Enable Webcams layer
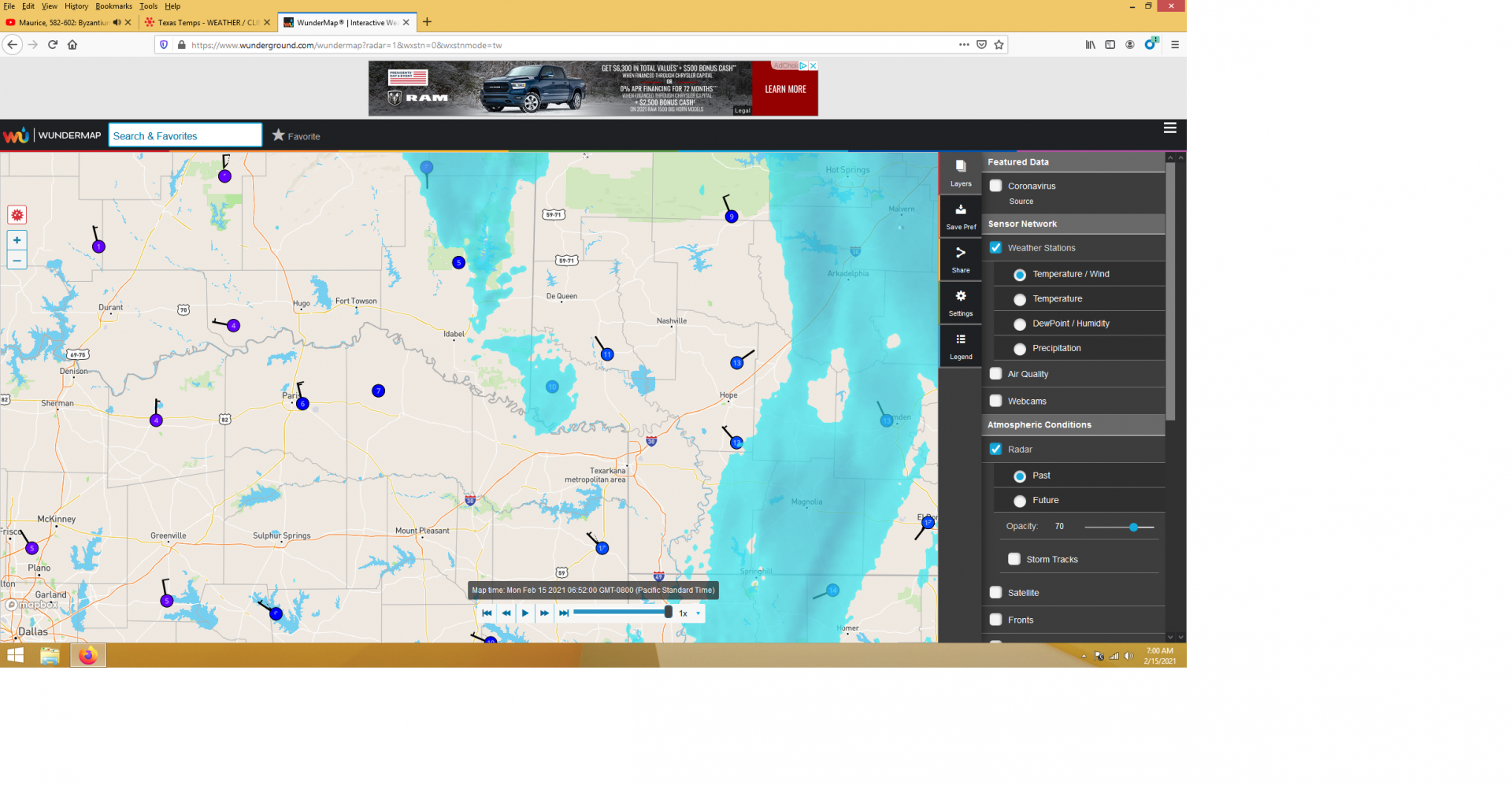 coord(995,401)
